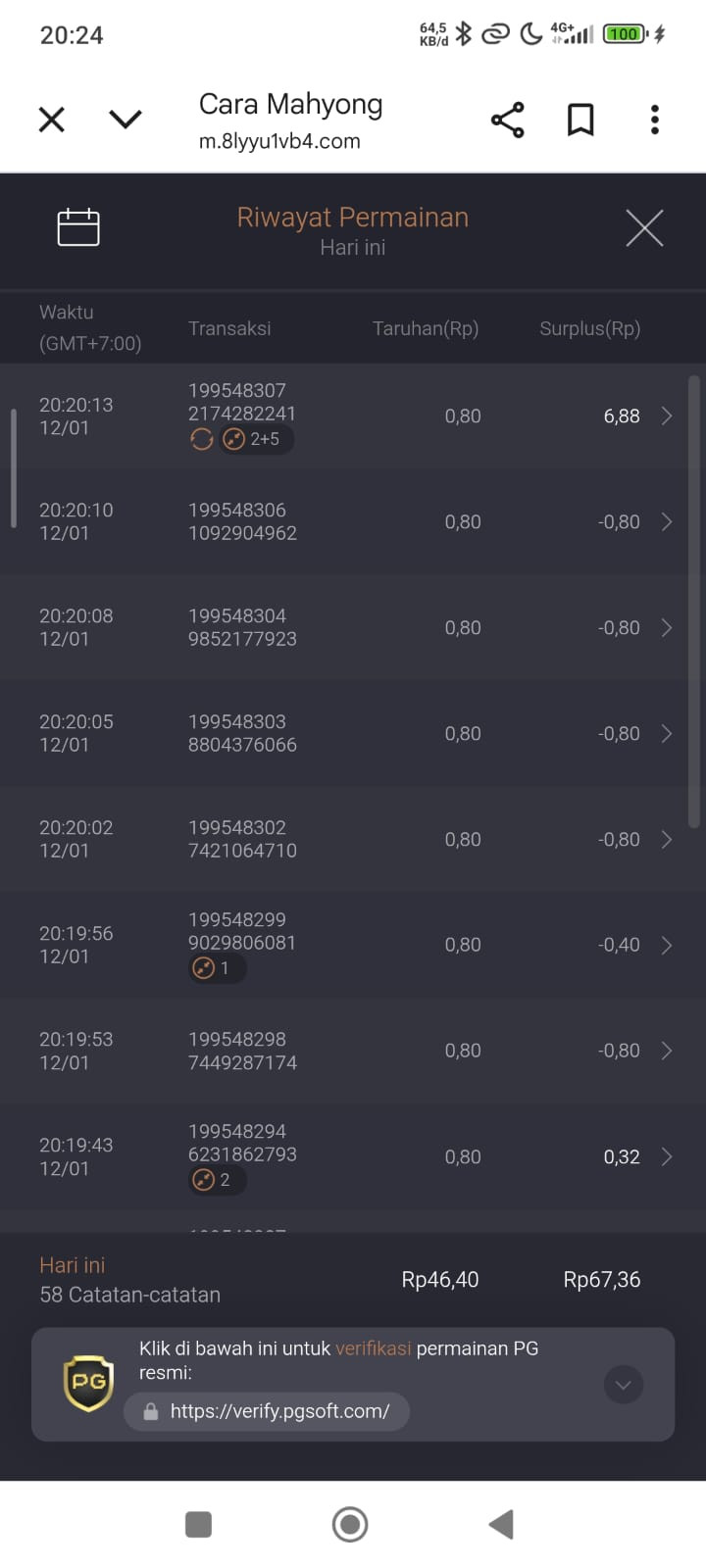Expand the PG verification banner arrow
This screenshot has width=706, height=1568.
click(x=624, y=1385)
